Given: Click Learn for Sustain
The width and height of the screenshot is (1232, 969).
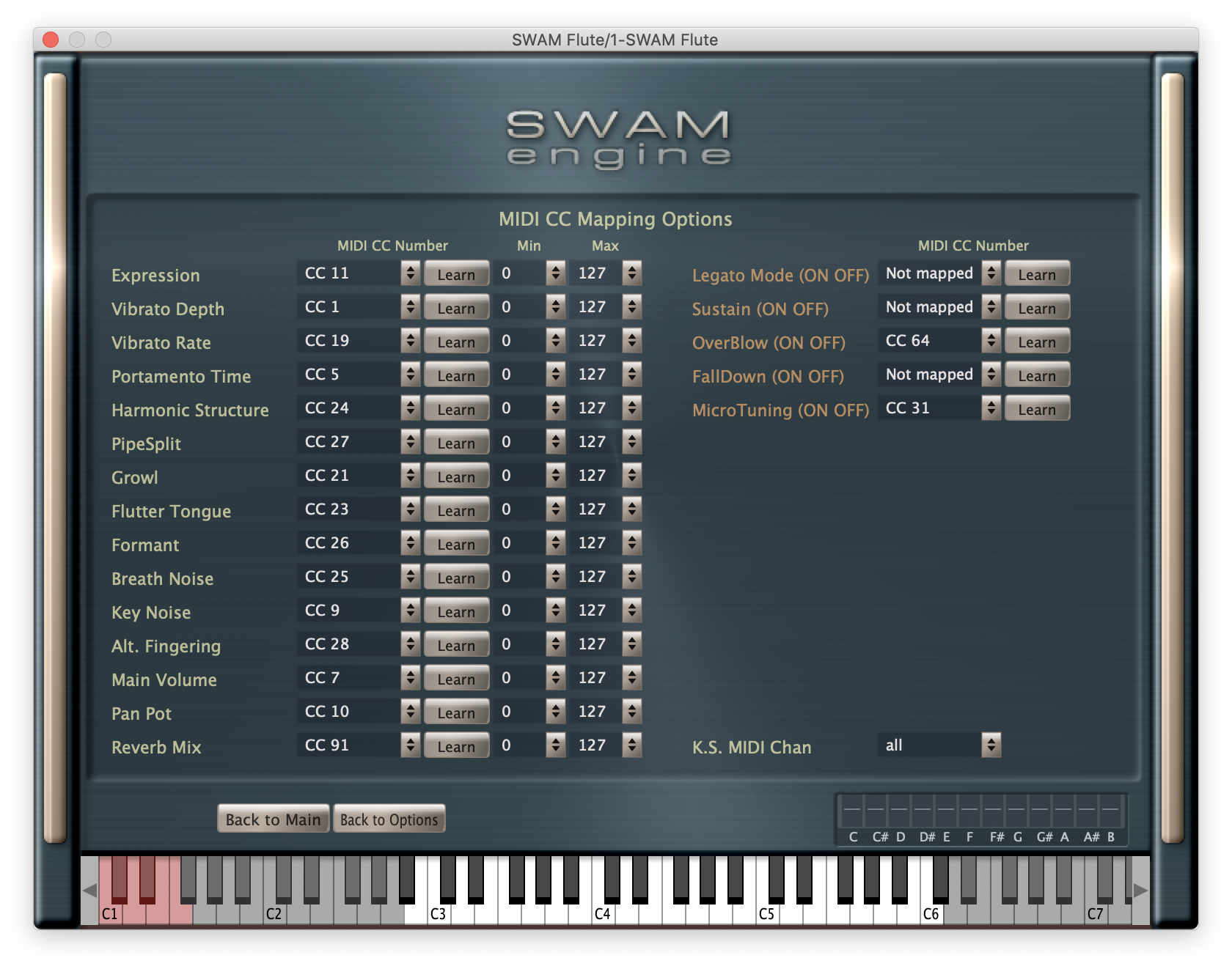Looking at the screenshot, I should pos(1037,308).
